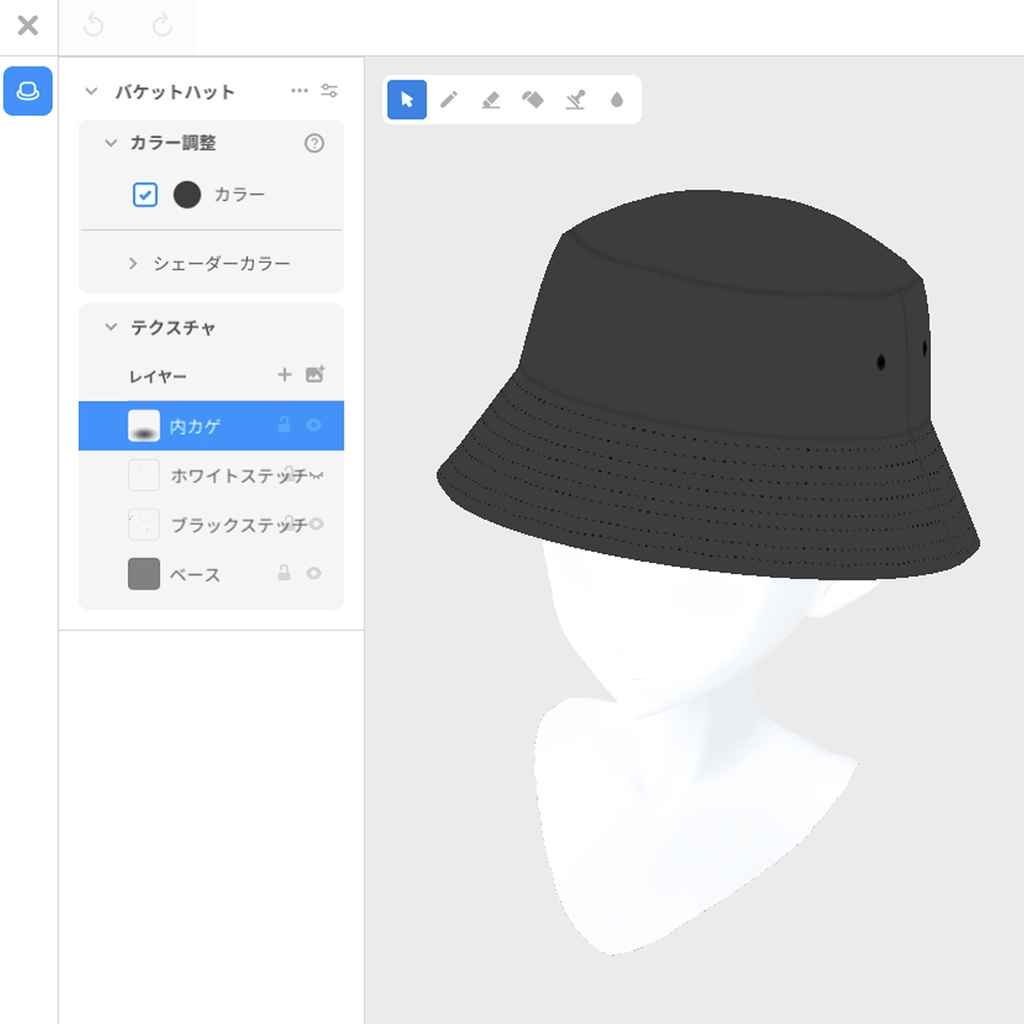Click the バケットハット title text
This screenshot has width=1024, height=1024.
tap(174, 91)
